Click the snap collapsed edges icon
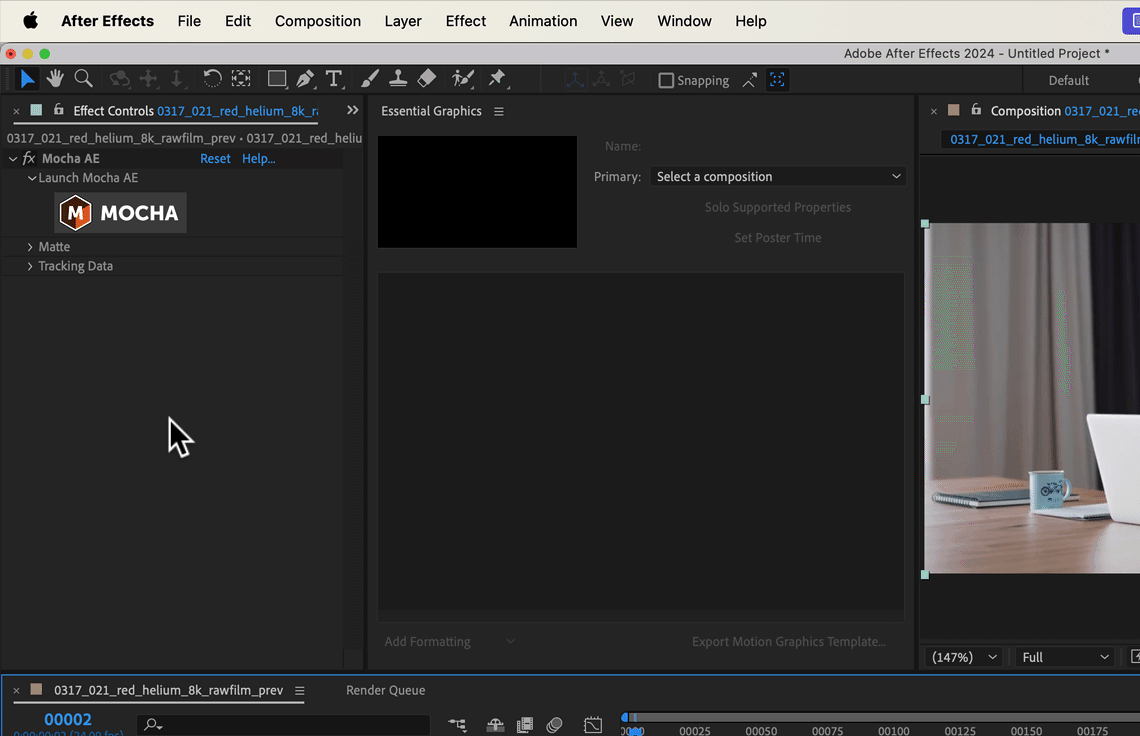 pos(750,80)
